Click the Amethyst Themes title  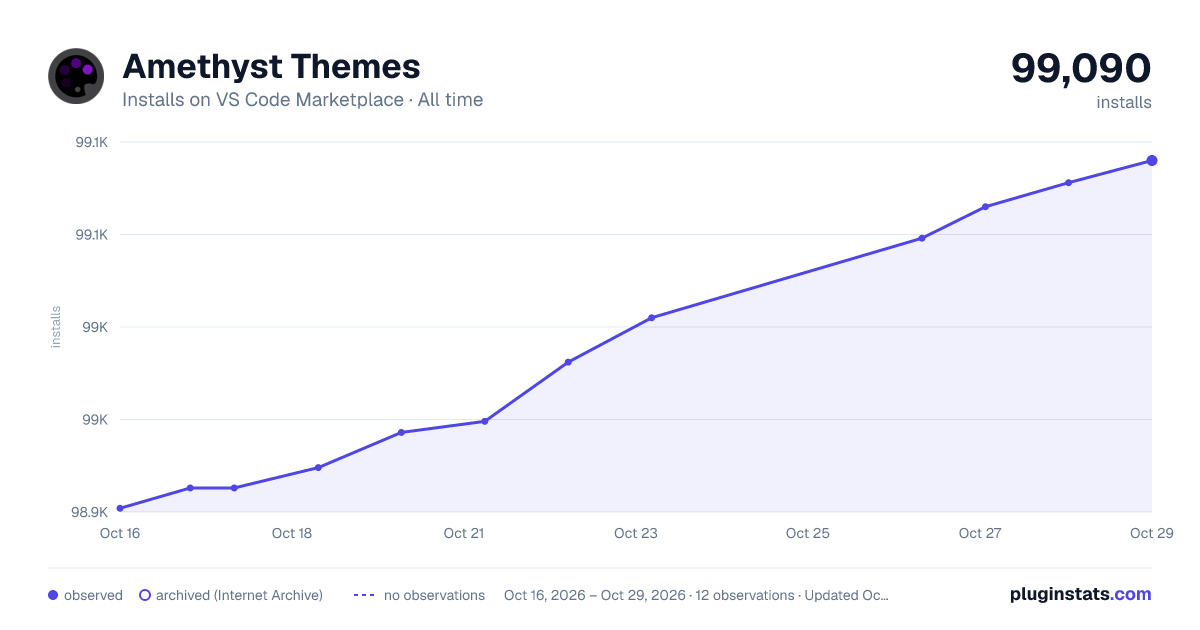(271, 67)
